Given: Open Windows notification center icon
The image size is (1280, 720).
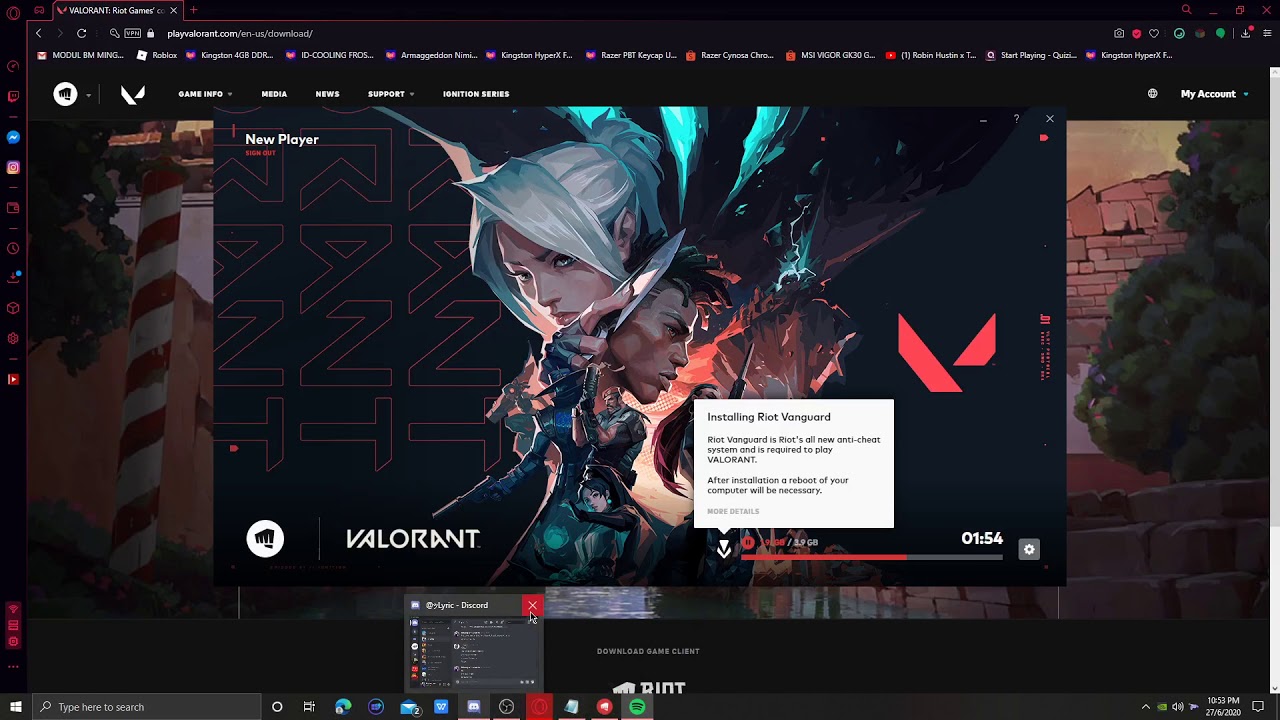Looking at the screenshot, I should [1258, 707].
